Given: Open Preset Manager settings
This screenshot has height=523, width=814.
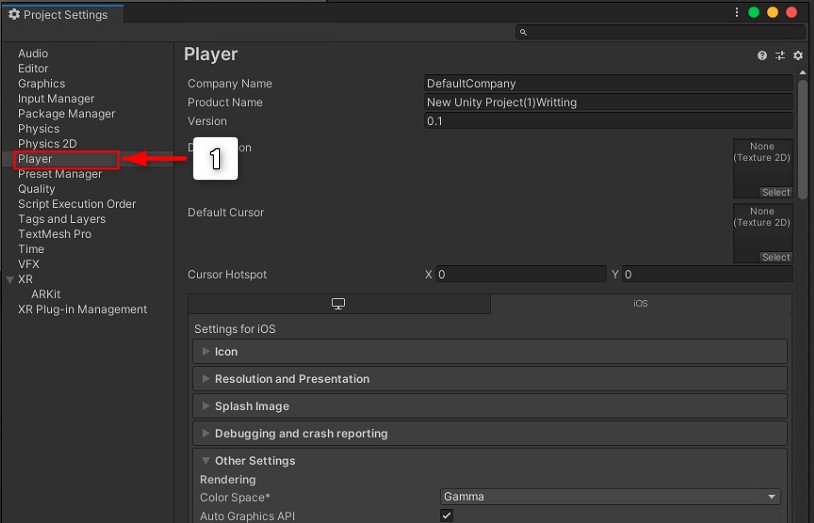Looking at the screenshot, I should click(x=60, y=174).
